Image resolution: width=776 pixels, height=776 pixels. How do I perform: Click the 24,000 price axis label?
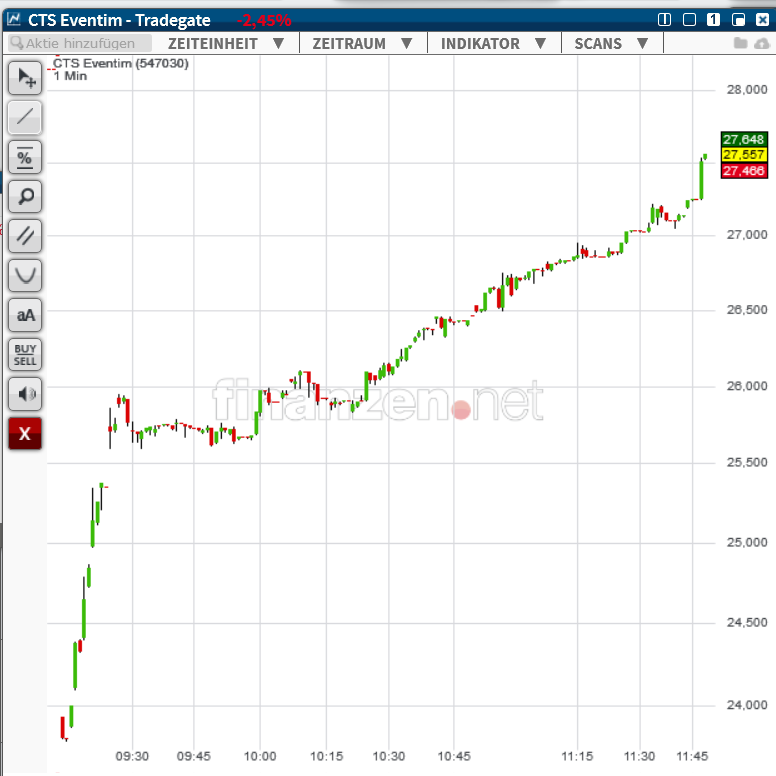pos(747,705)
